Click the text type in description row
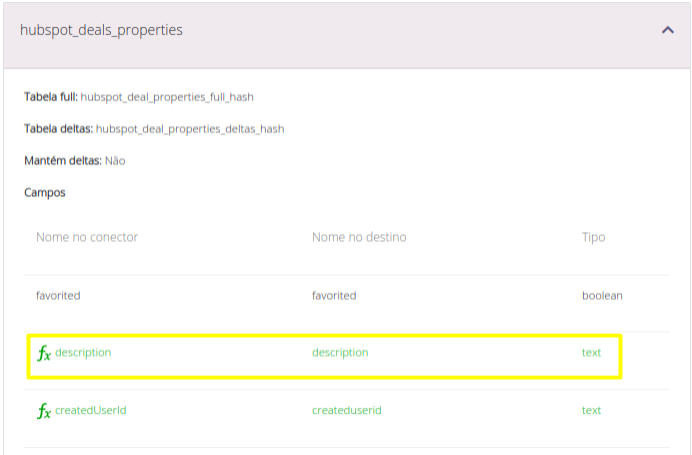The image size is (692, 455). tap(591, 353)
